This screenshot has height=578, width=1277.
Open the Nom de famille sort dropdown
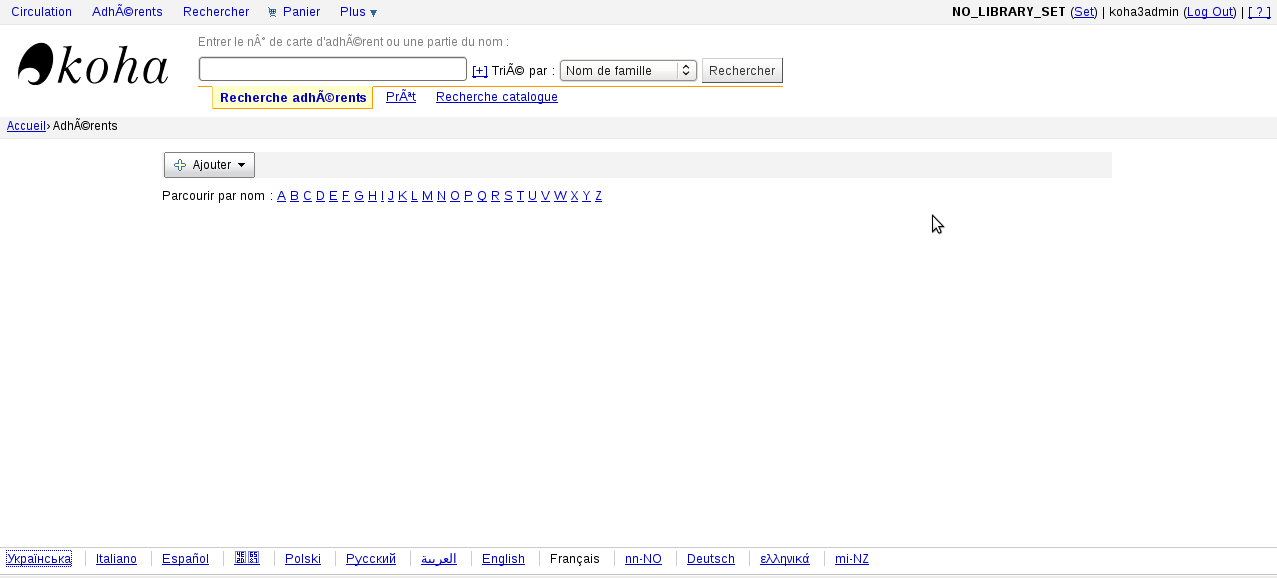click(628, 71)
